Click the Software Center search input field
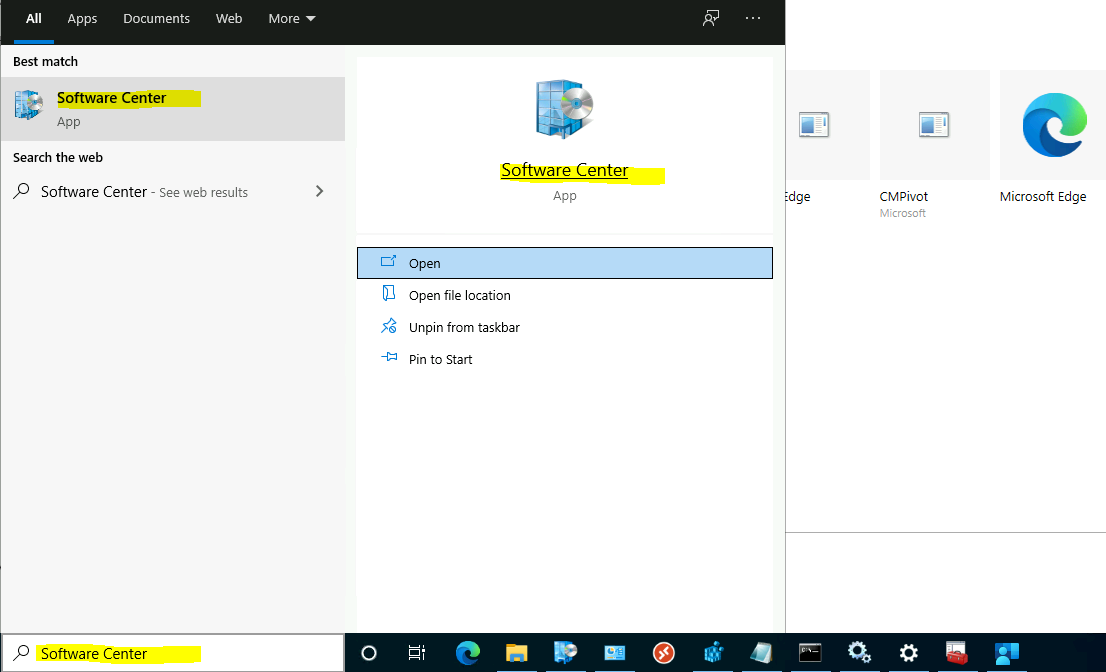The height and width of the screenshot is (672, 1106). click(x=173, y=653)
